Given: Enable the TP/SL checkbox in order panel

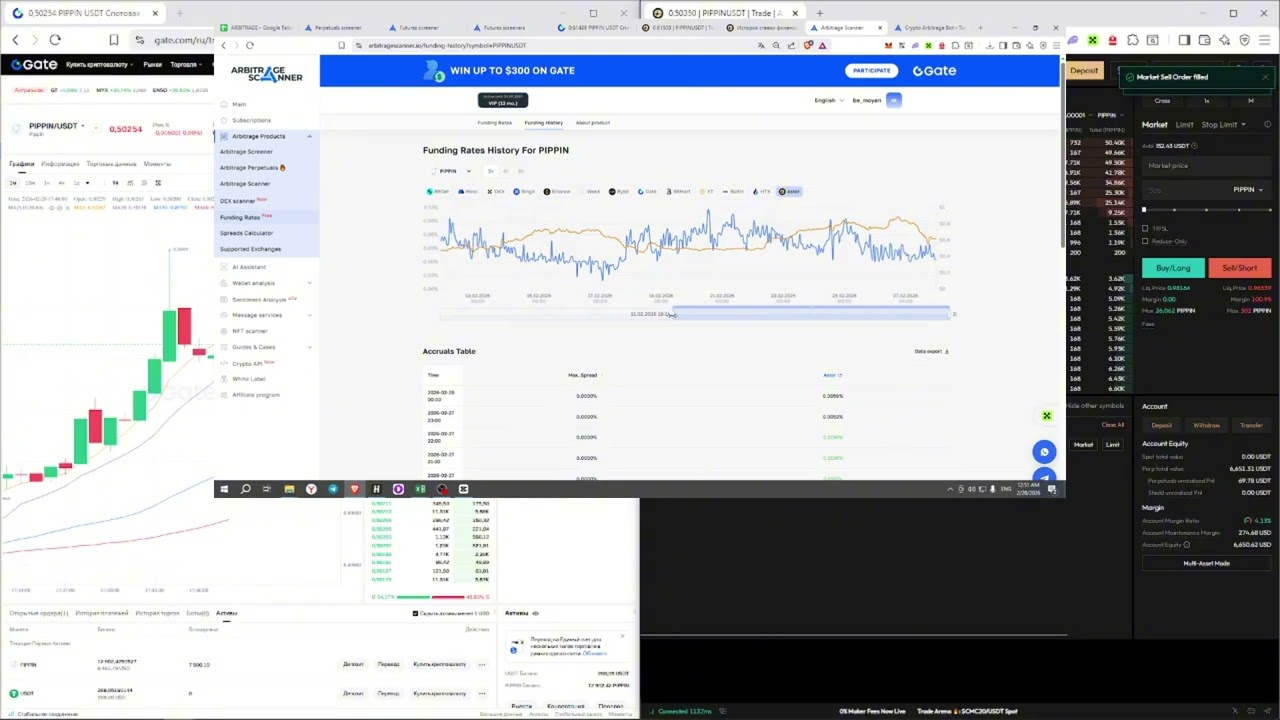Looking at the screenshot, I should coord(1145,228).
